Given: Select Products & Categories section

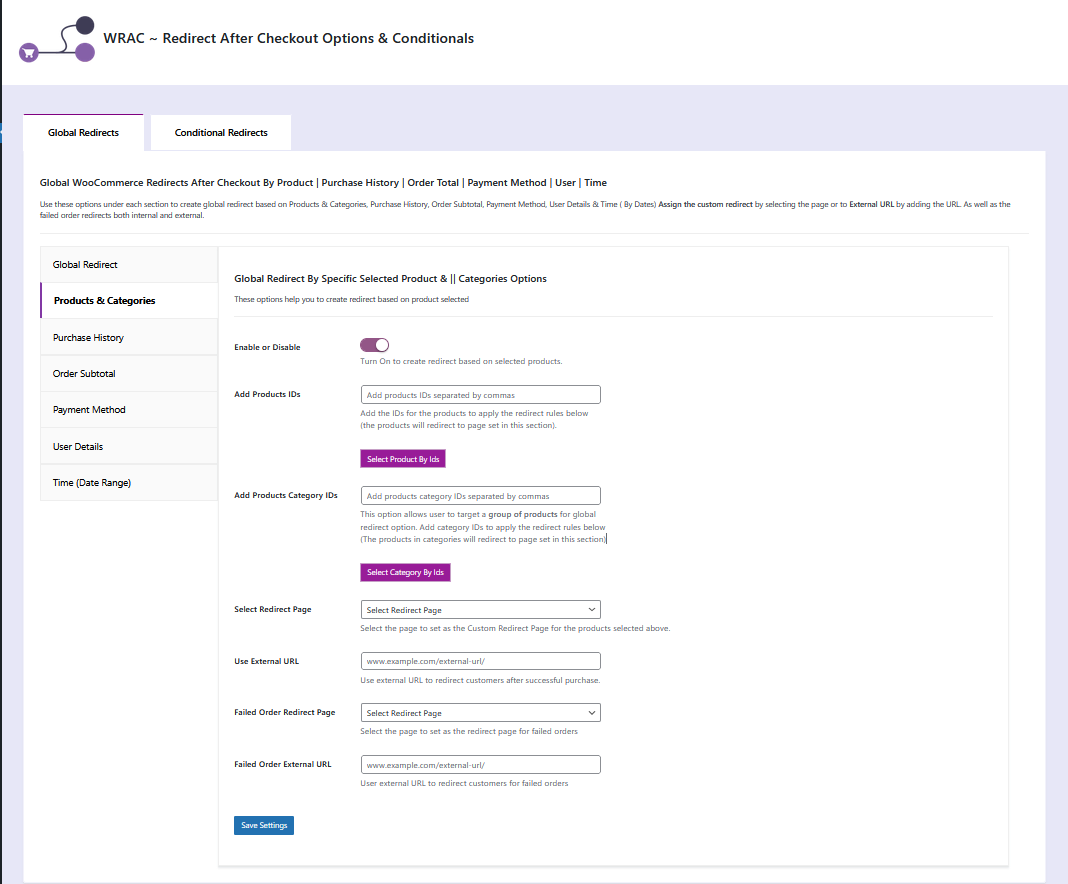Looking at the screenshot, I should pyautogui.click(x=129, y=301).
